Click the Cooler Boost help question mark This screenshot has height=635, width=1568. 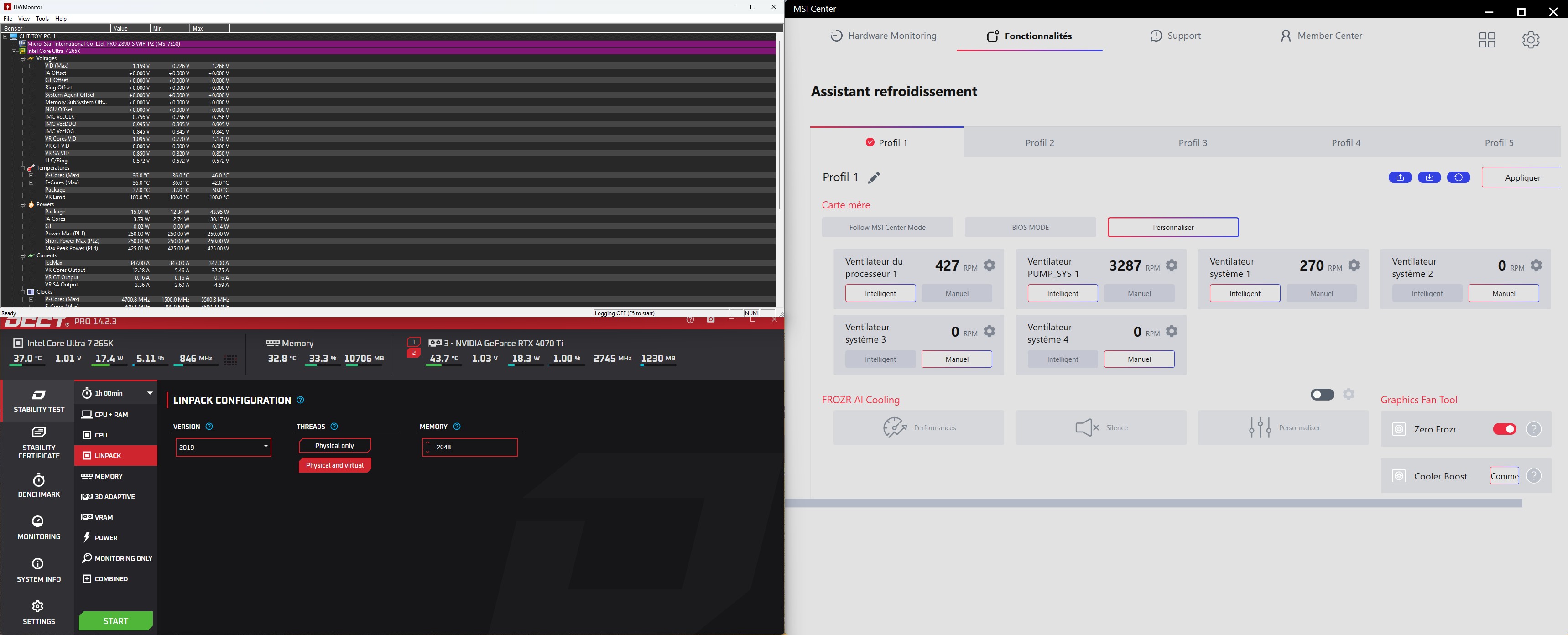click(x=1534, y=476)
